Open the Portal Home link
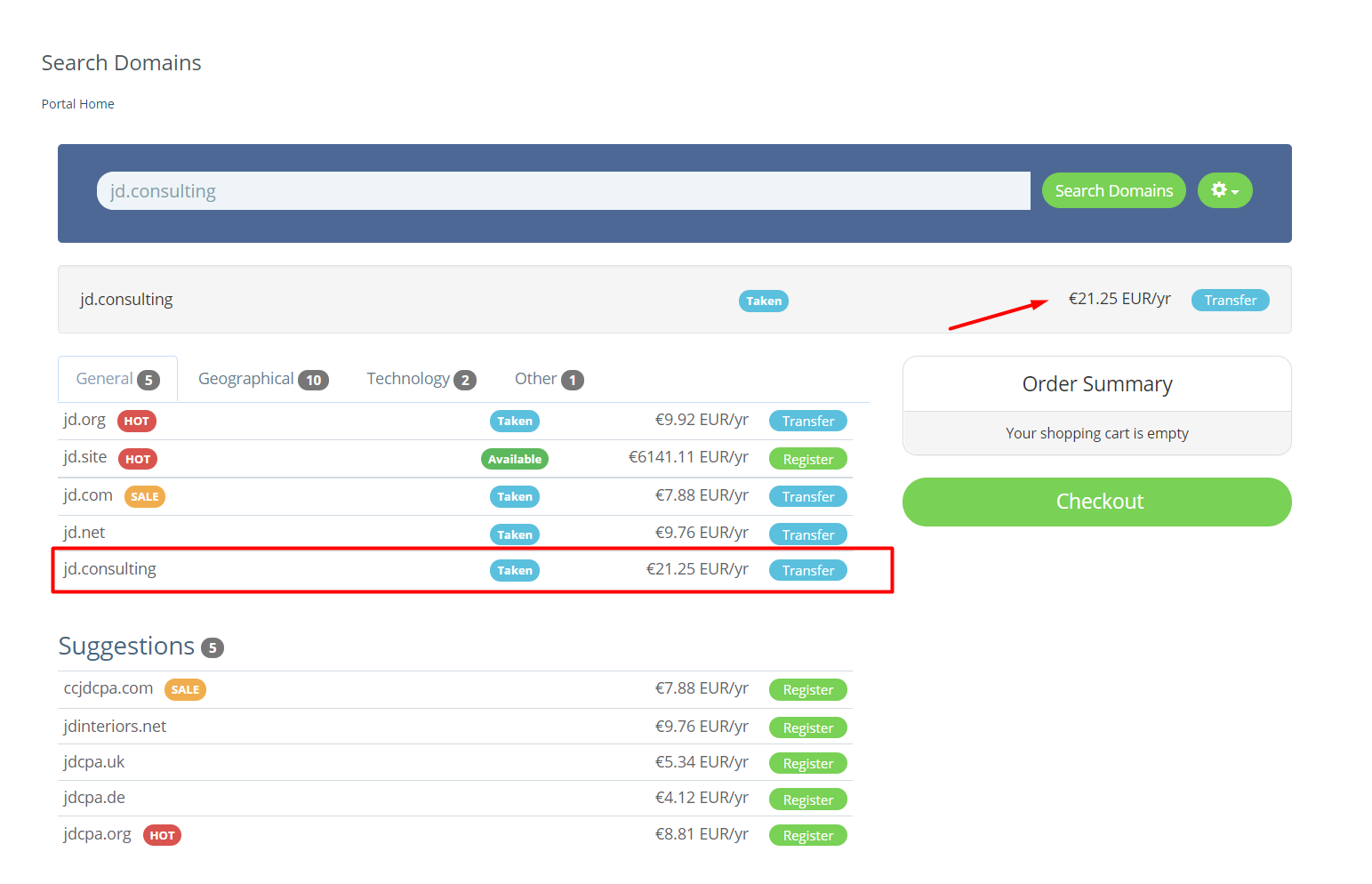1372x884 pixels. coord(77,103)
